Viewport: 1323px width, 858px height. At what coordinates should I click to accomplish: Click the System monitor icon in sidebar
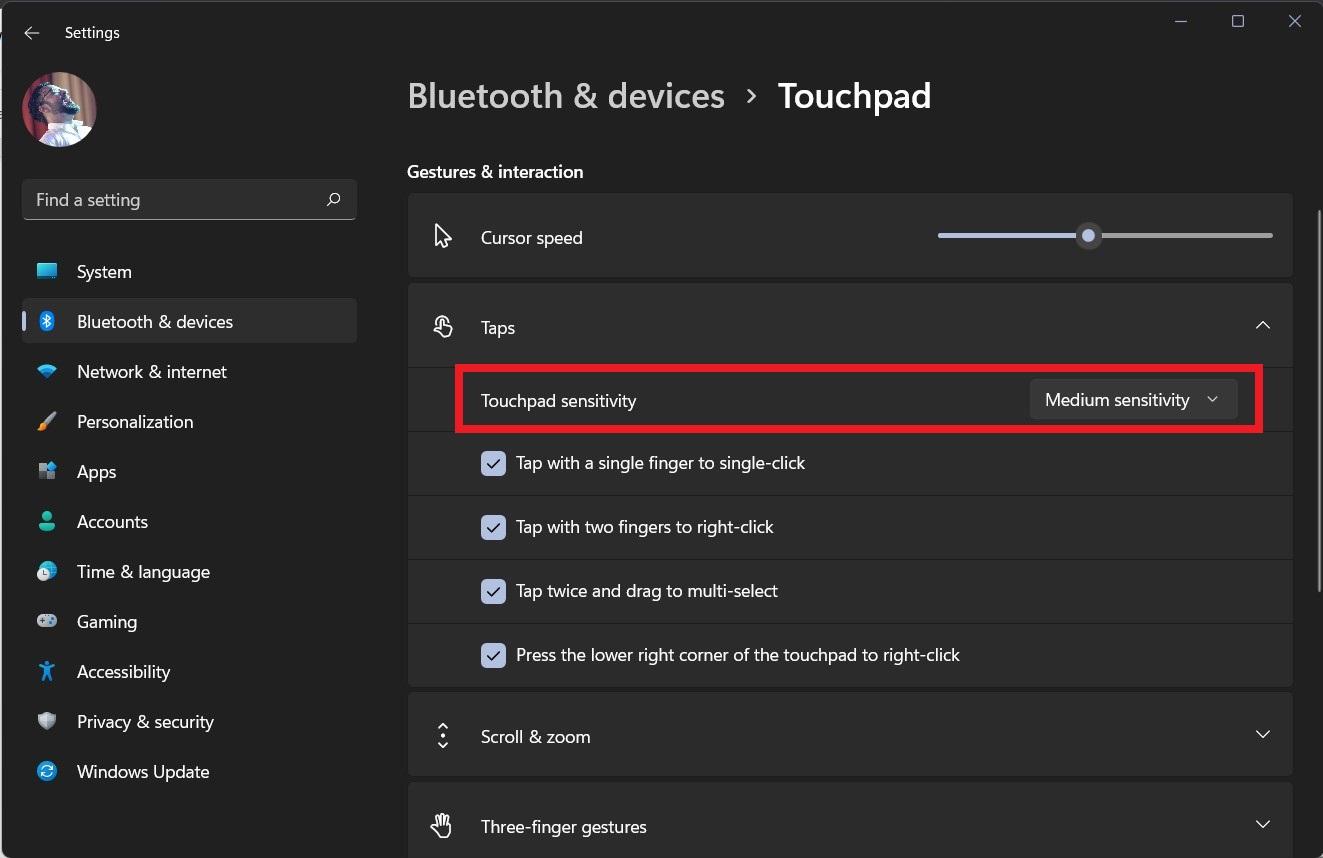(x=47, y=271)
